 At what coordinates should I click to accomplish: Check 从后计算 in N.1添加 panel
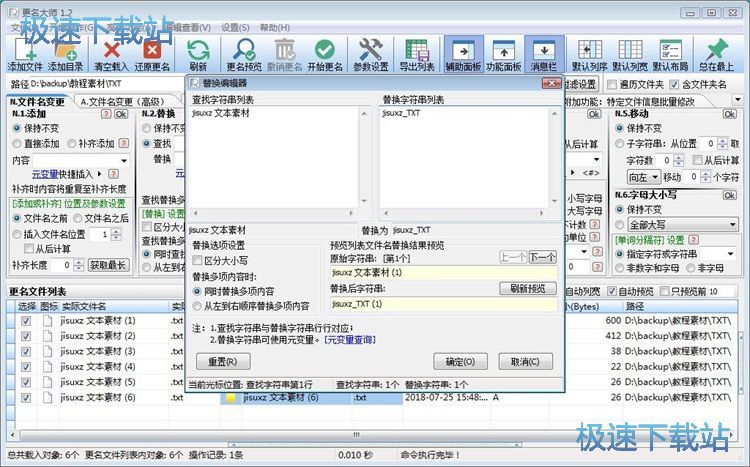point(29,248)
